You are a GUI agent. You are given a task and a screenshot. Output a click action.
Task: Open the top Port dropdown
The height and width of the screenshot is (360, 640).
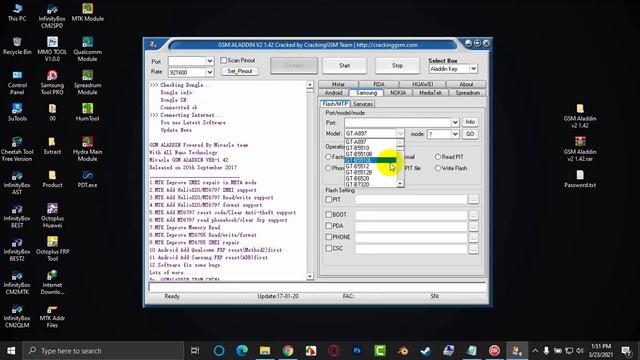[x=209, y=61]
